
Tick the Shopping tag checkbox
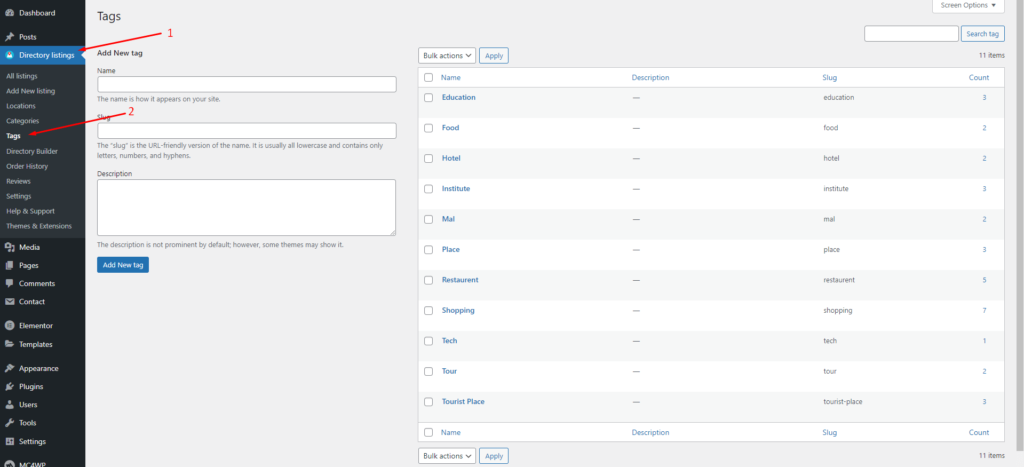coord(428,311)
